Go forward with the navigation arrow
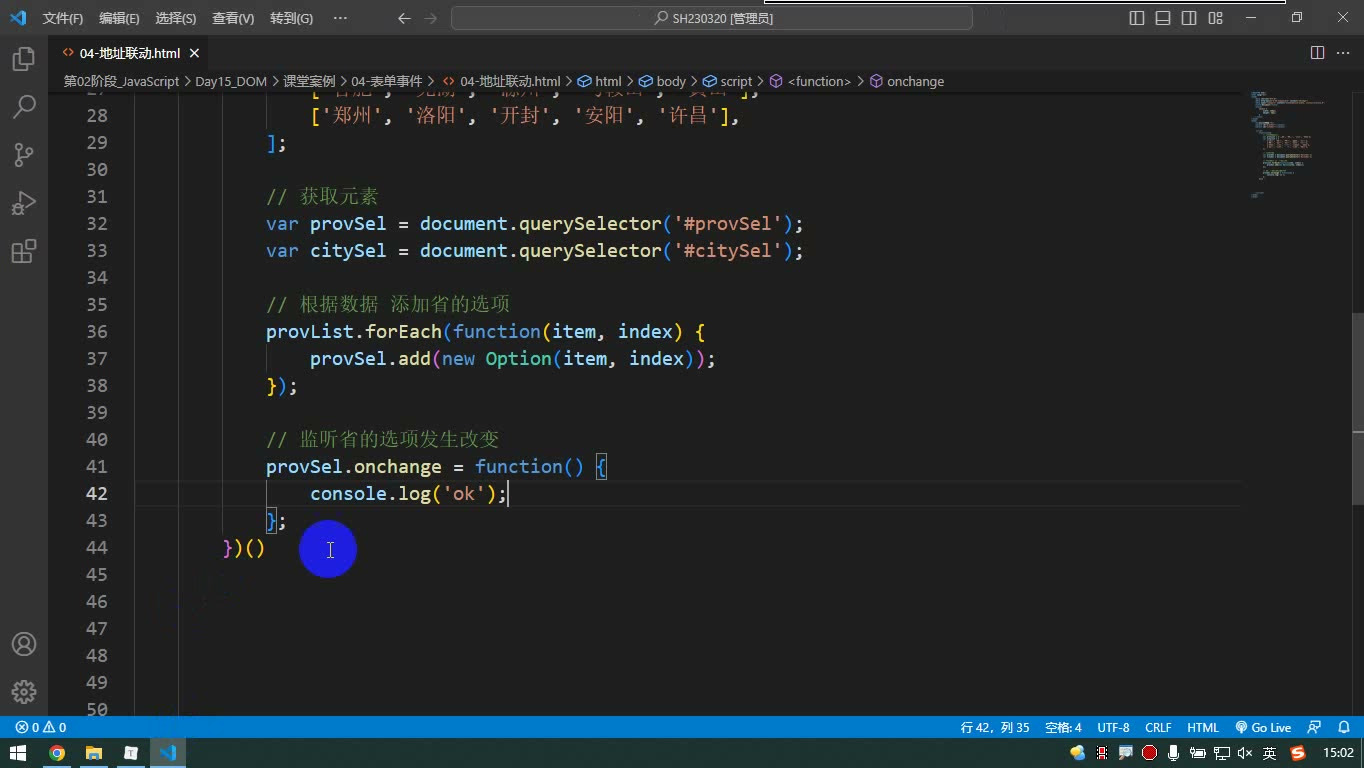The image size is (1364, 768). click(430, 18)
